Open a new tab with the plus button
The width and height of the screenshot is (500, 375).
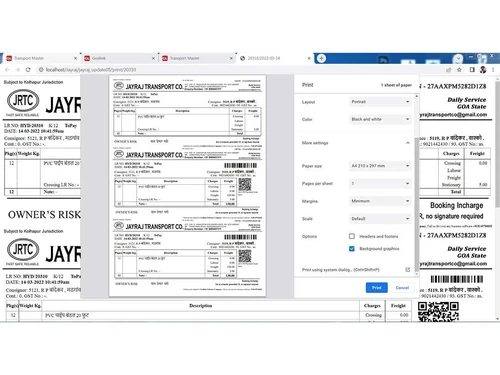321,58
